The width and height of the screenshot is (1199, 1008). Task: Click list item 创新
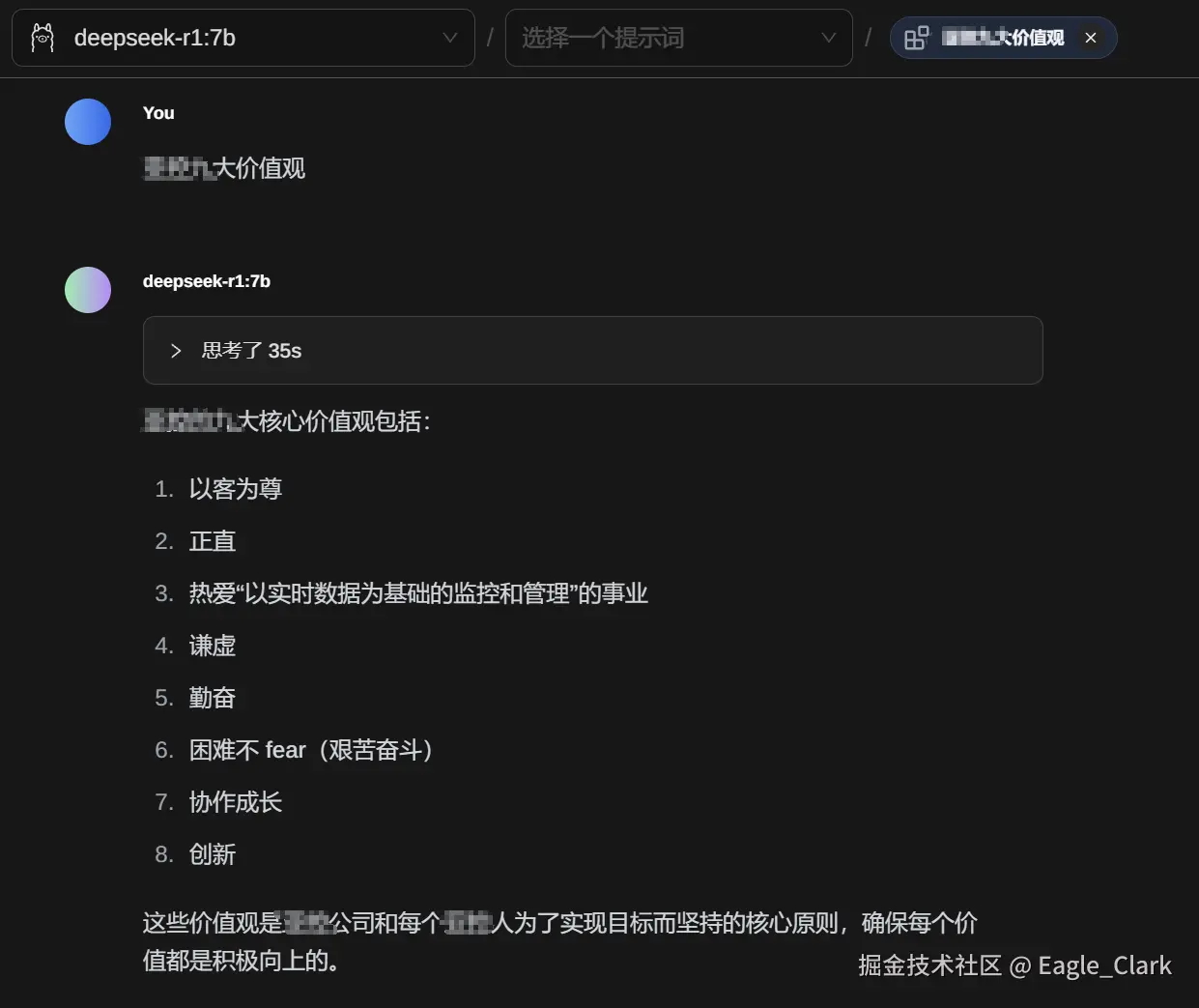(x=213, y=854)
